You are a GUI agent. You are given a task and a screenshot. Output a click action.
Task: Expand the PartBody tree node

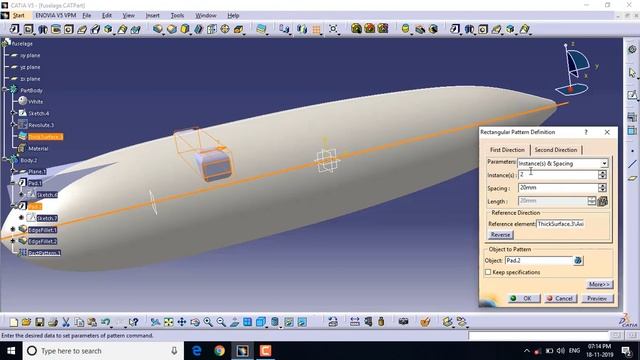point(5,90)
